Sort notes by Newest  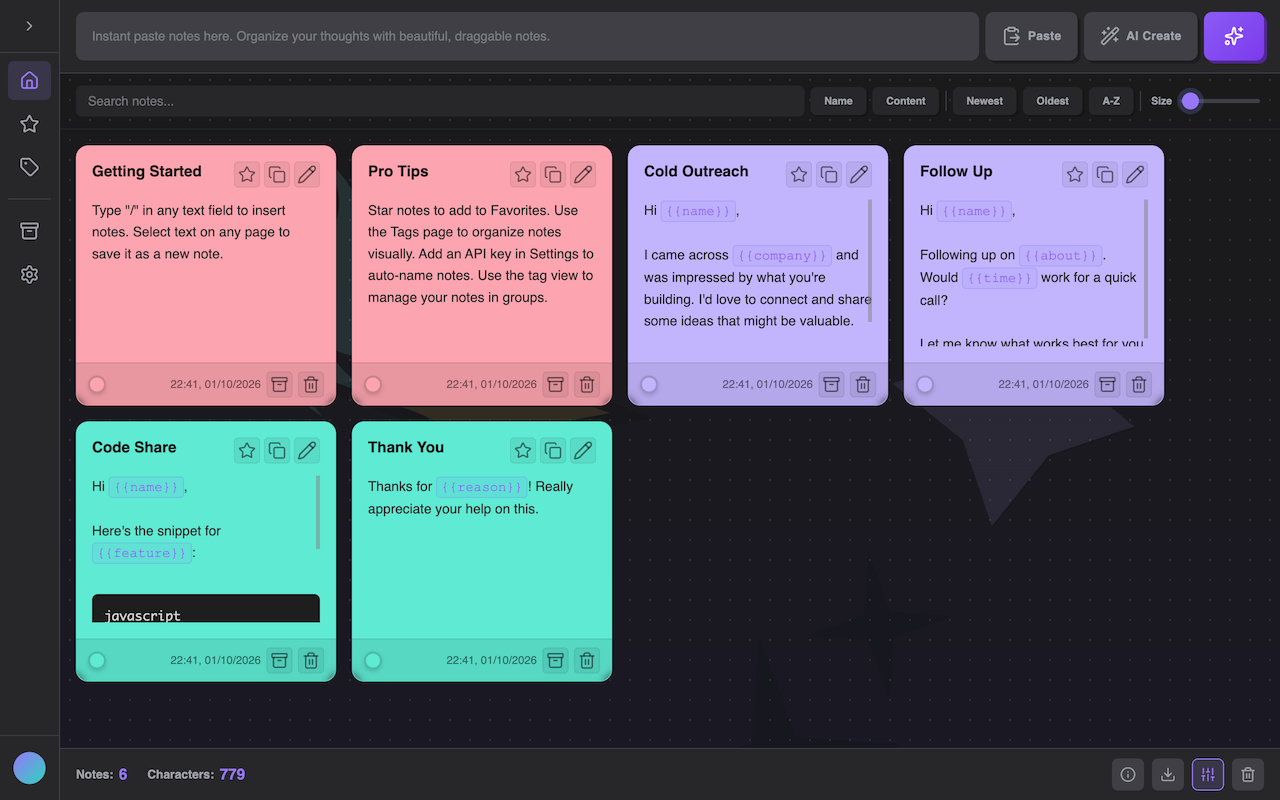(x=983, y=101)
